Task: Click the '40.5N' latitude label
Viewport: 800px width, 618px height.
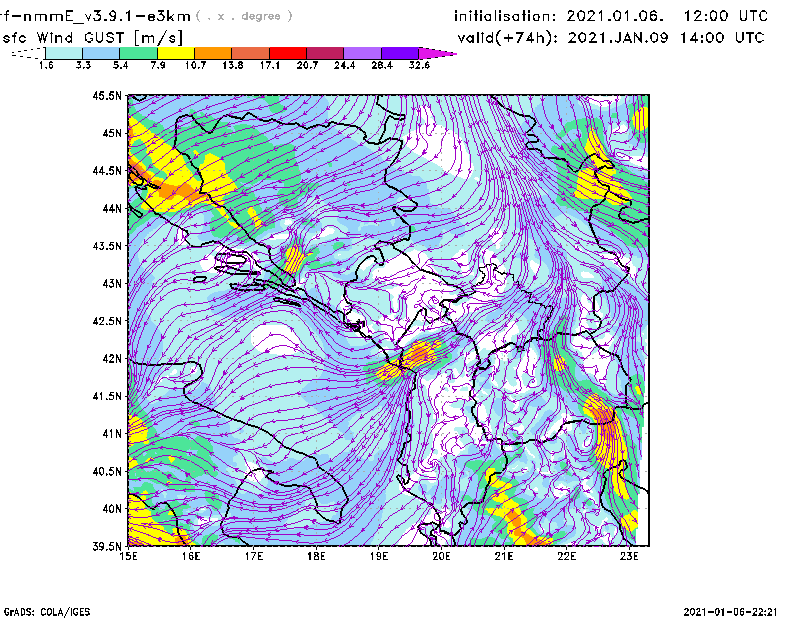Action: click(x=107, y=472)
